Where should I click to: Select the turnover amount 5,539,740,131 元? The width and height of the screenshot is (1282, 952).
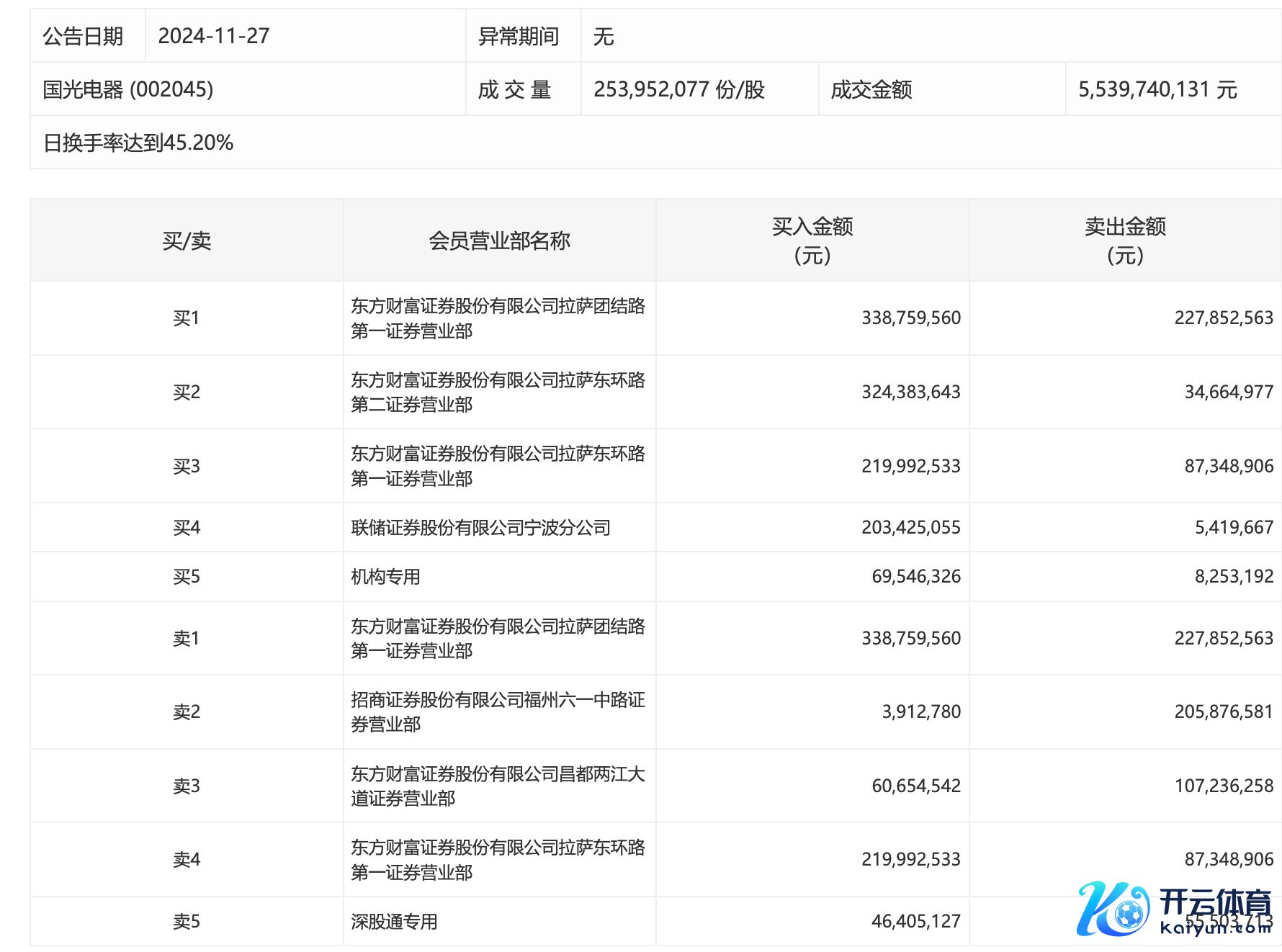point(1157,89)
